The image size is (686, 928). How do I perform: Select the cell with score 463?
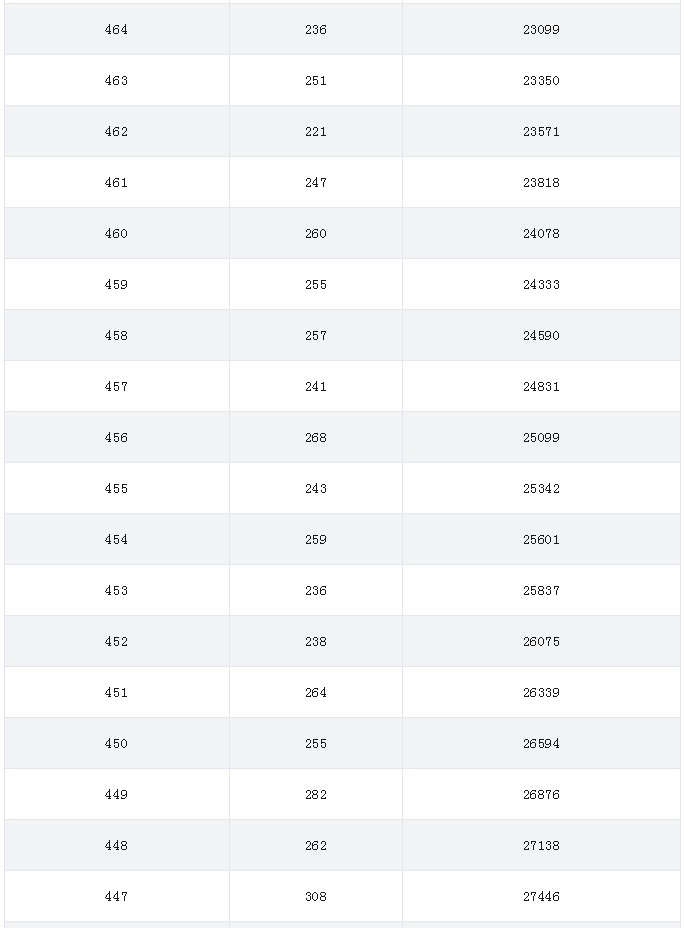(116, 80)
